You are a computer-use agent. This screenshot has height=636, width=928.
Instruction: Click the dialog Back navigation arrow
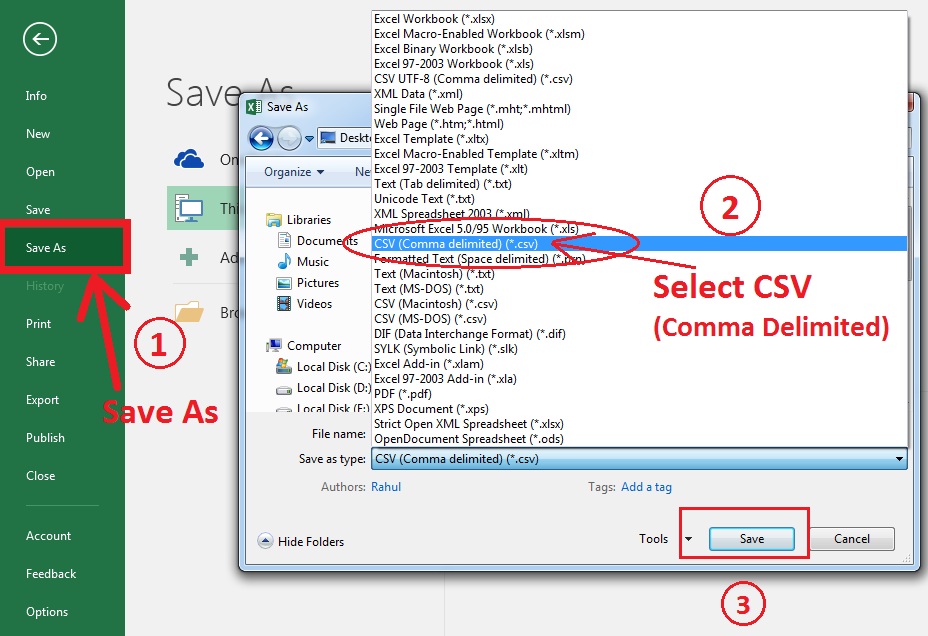pyautogui.click(x=261, y=138)
